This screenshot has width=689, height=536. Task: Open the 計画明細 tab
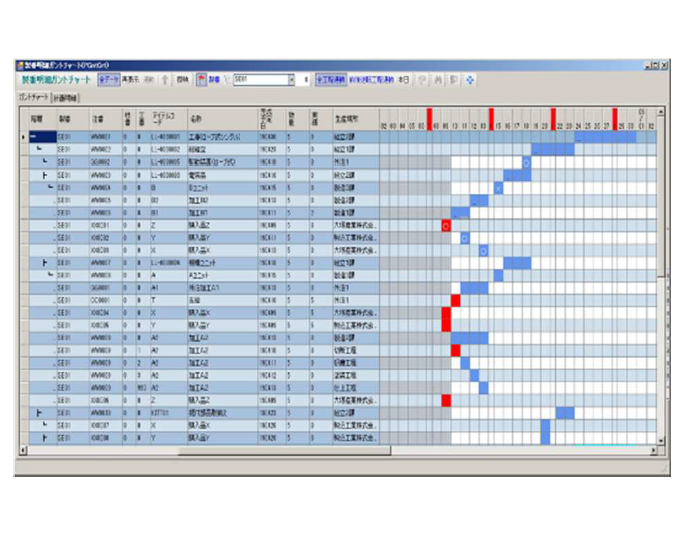click(x=67, y=97)
